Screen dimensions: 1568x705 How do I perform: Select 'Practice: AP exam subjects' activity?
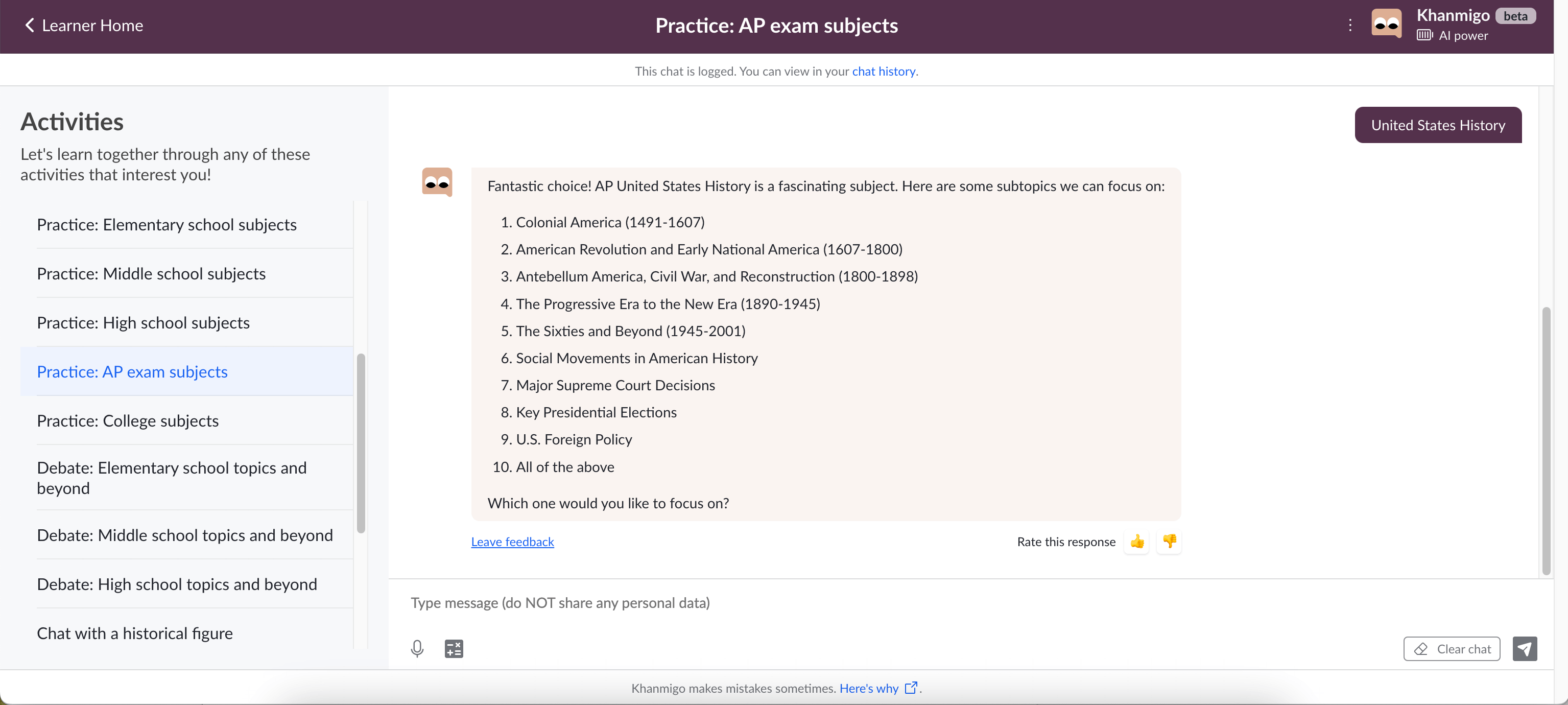(132, 370)
